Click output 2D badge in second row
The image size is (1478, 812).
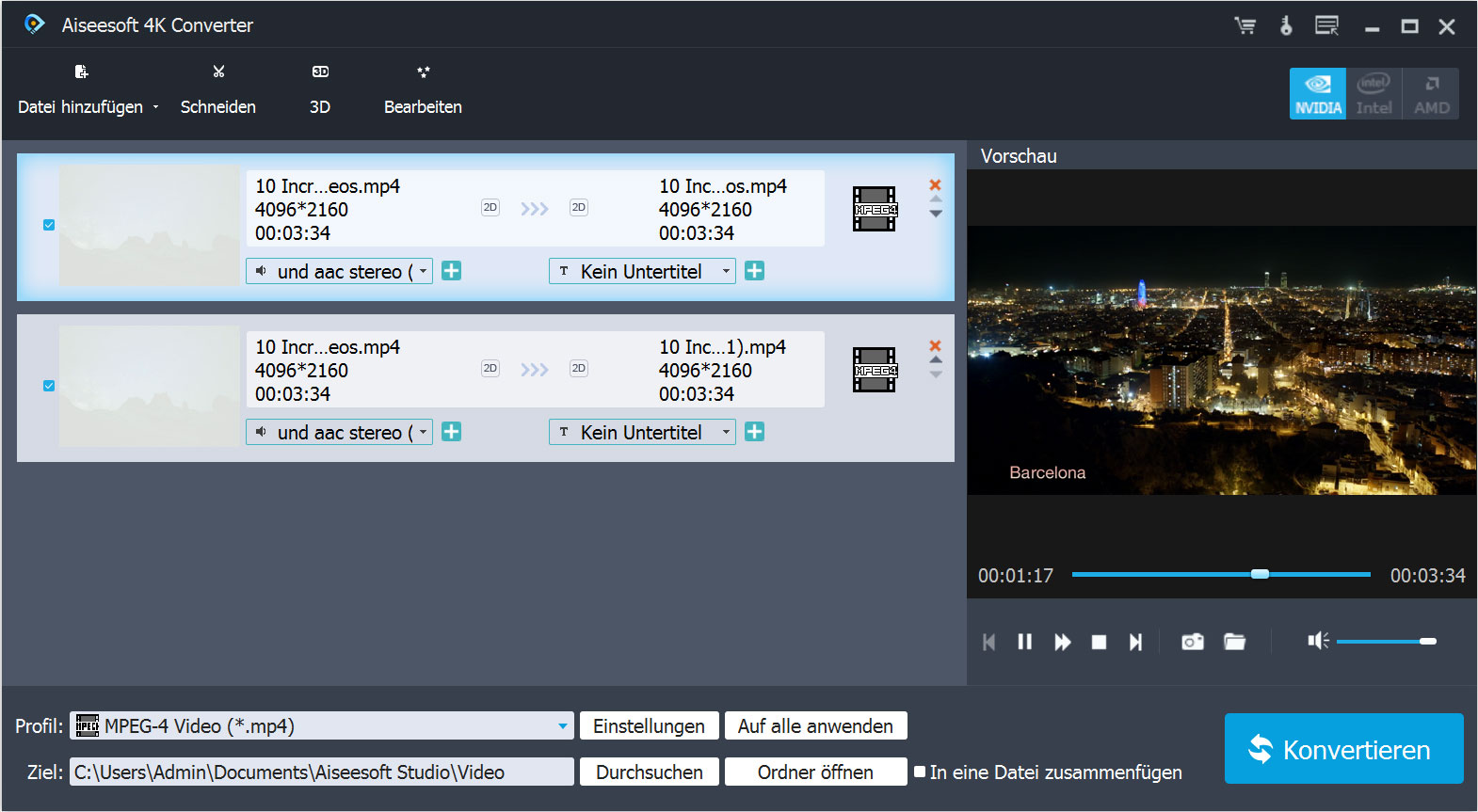click(x=579, y=369)
